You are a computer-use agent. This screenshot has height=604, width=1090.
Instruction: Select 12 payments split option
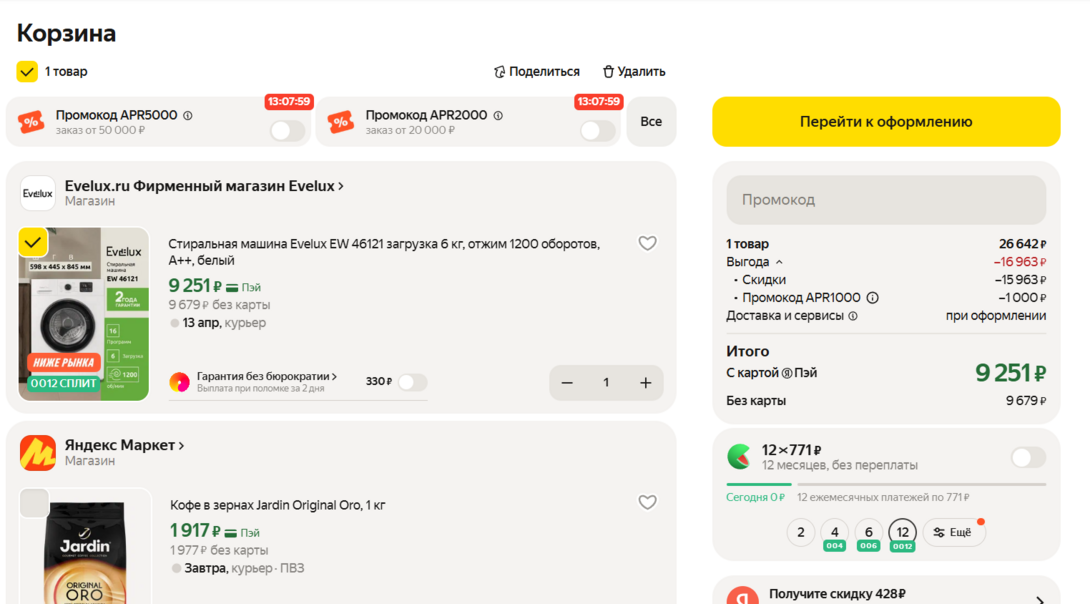[902, 534]
